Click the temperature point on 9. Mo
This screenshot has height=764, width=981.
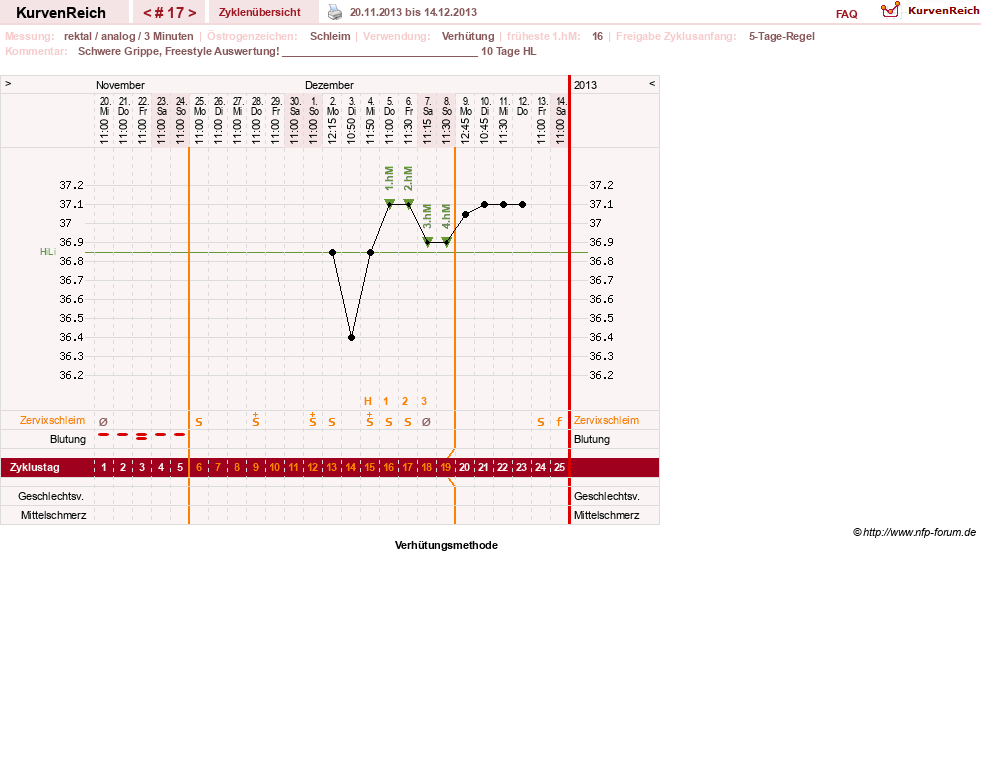click(465, 215)
